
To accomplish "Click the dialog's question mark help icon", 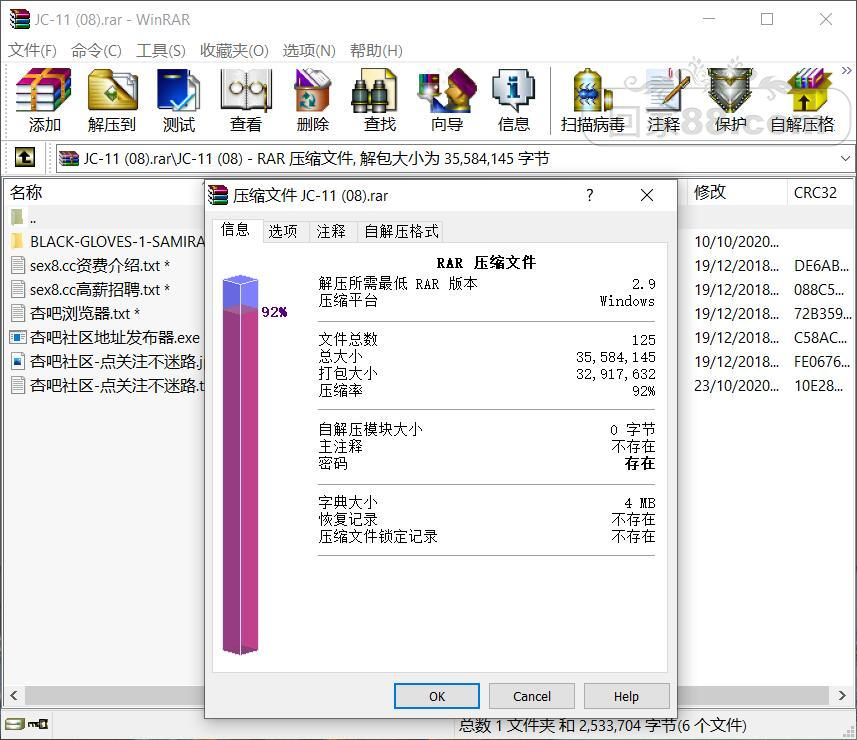I will pos(590,195).
